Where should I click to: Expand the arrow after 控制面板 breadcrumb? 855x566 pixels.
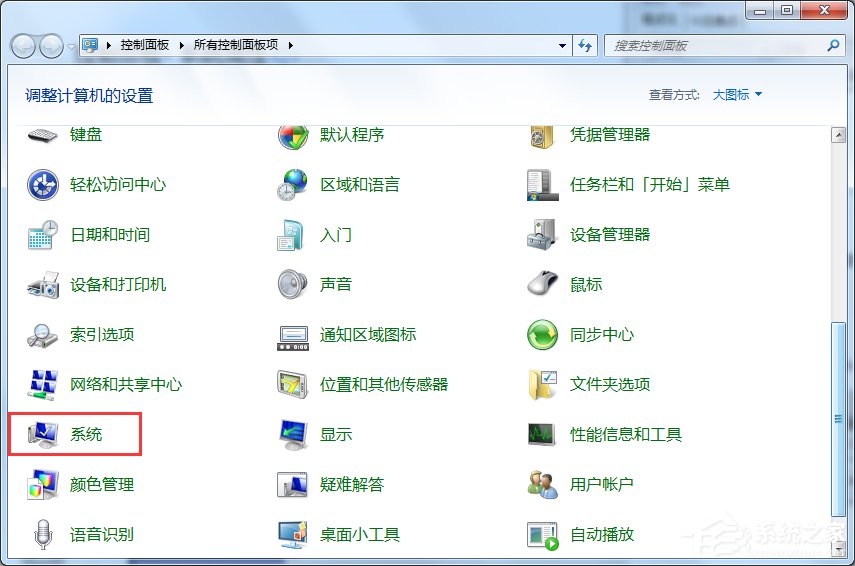182,45
